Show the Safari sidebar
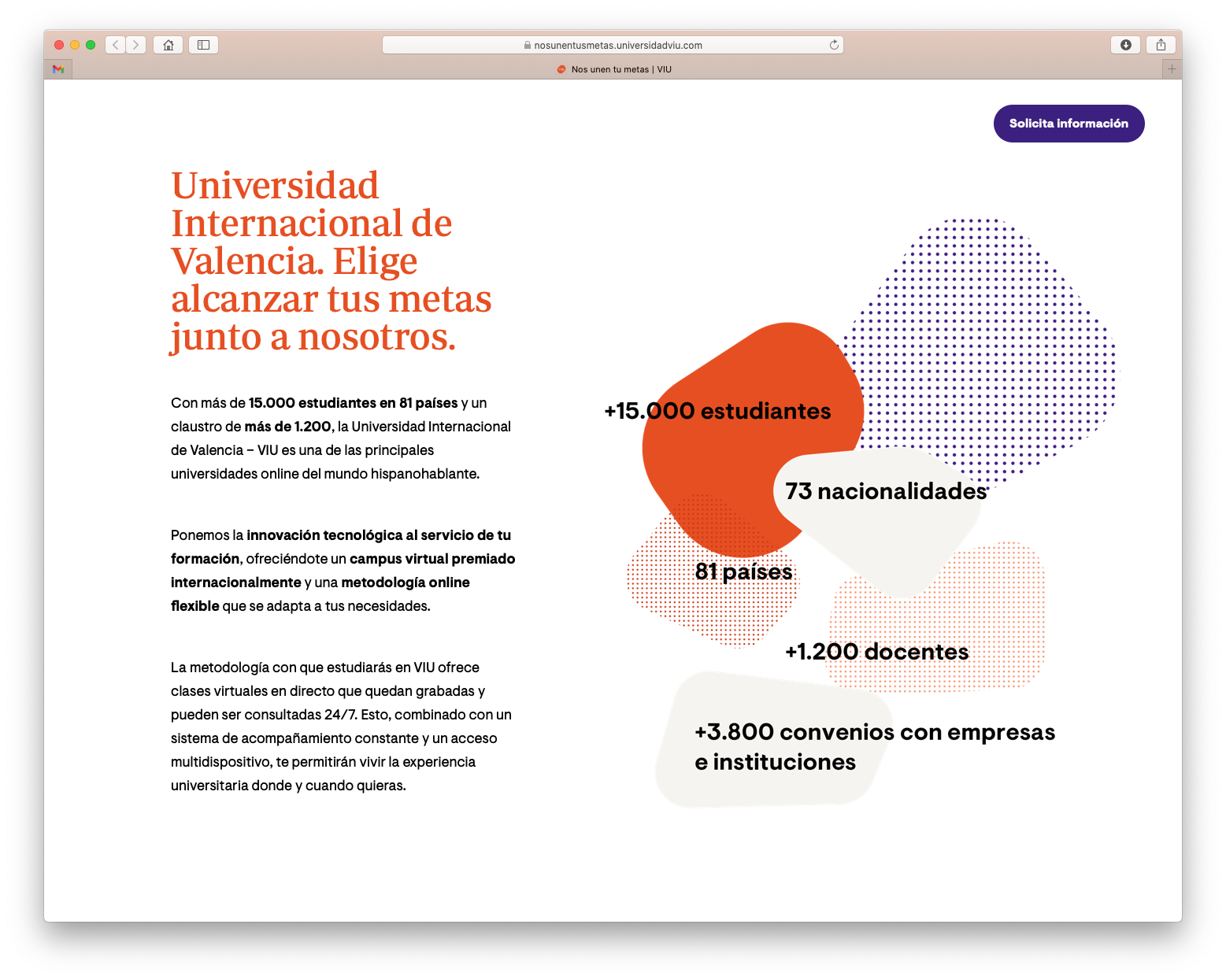 pyautogui.click(x=203, y=45)
